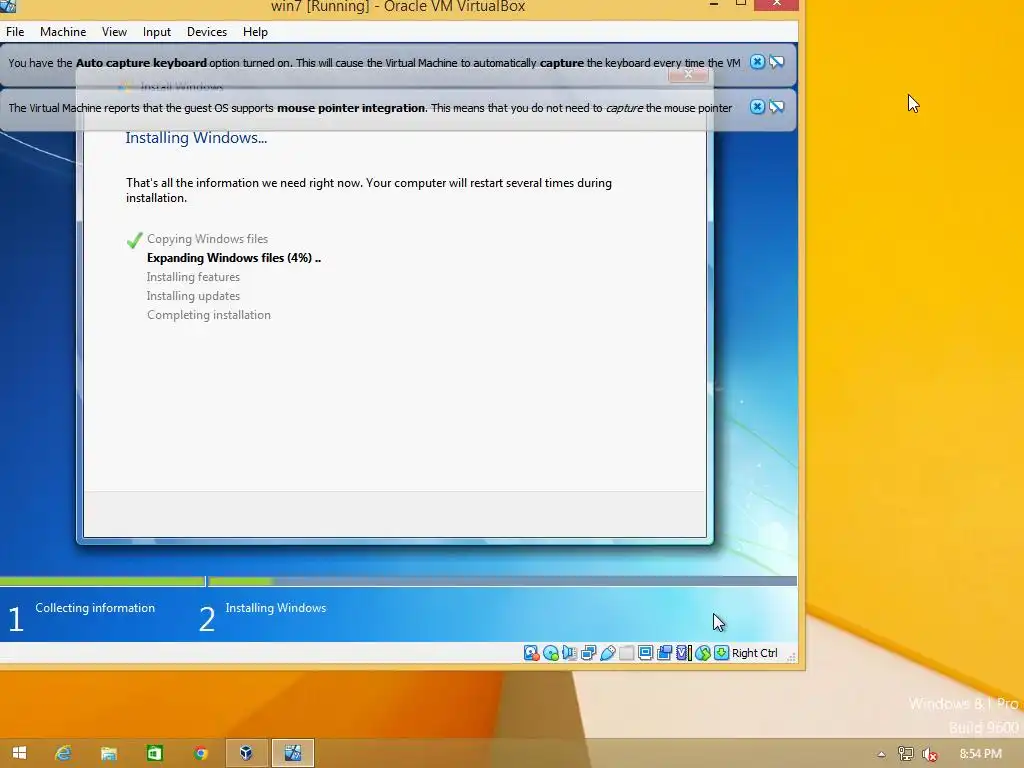Click the VirtualBox window resize grip
The width and height of the screenshot is (1024, 768).
pos(792,657)
